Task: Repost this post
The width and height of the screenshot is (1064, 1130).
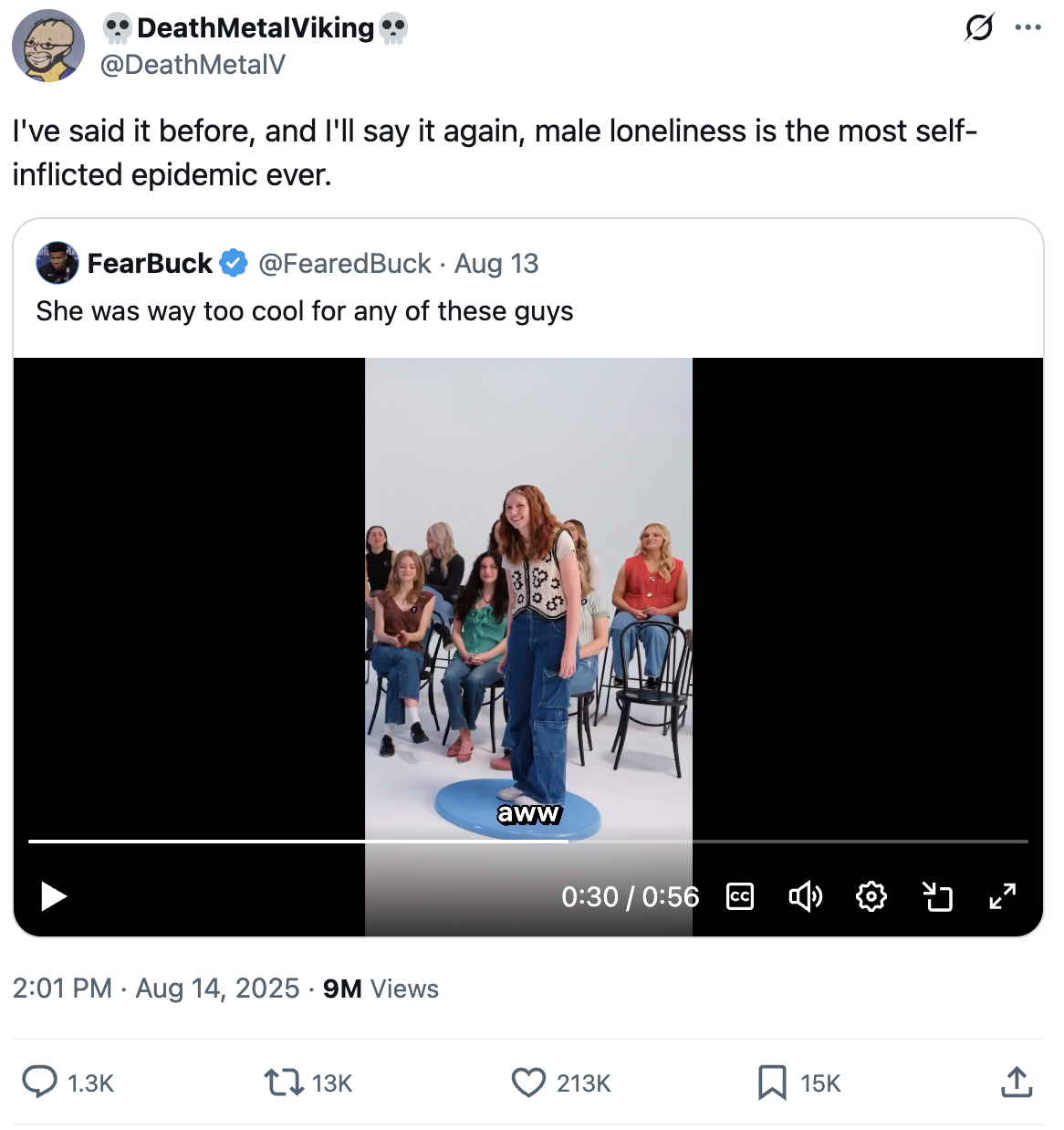Action: click(281, 1083)
